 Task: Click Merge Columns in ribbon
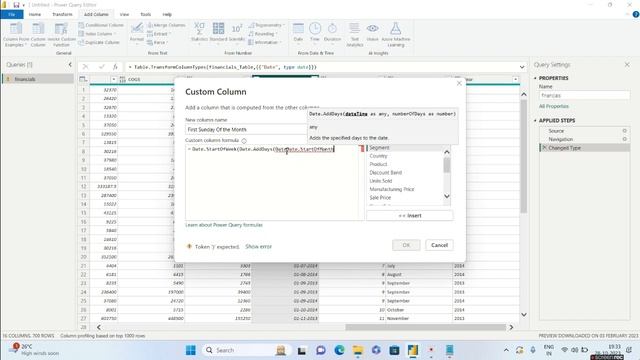pos(166,25)
